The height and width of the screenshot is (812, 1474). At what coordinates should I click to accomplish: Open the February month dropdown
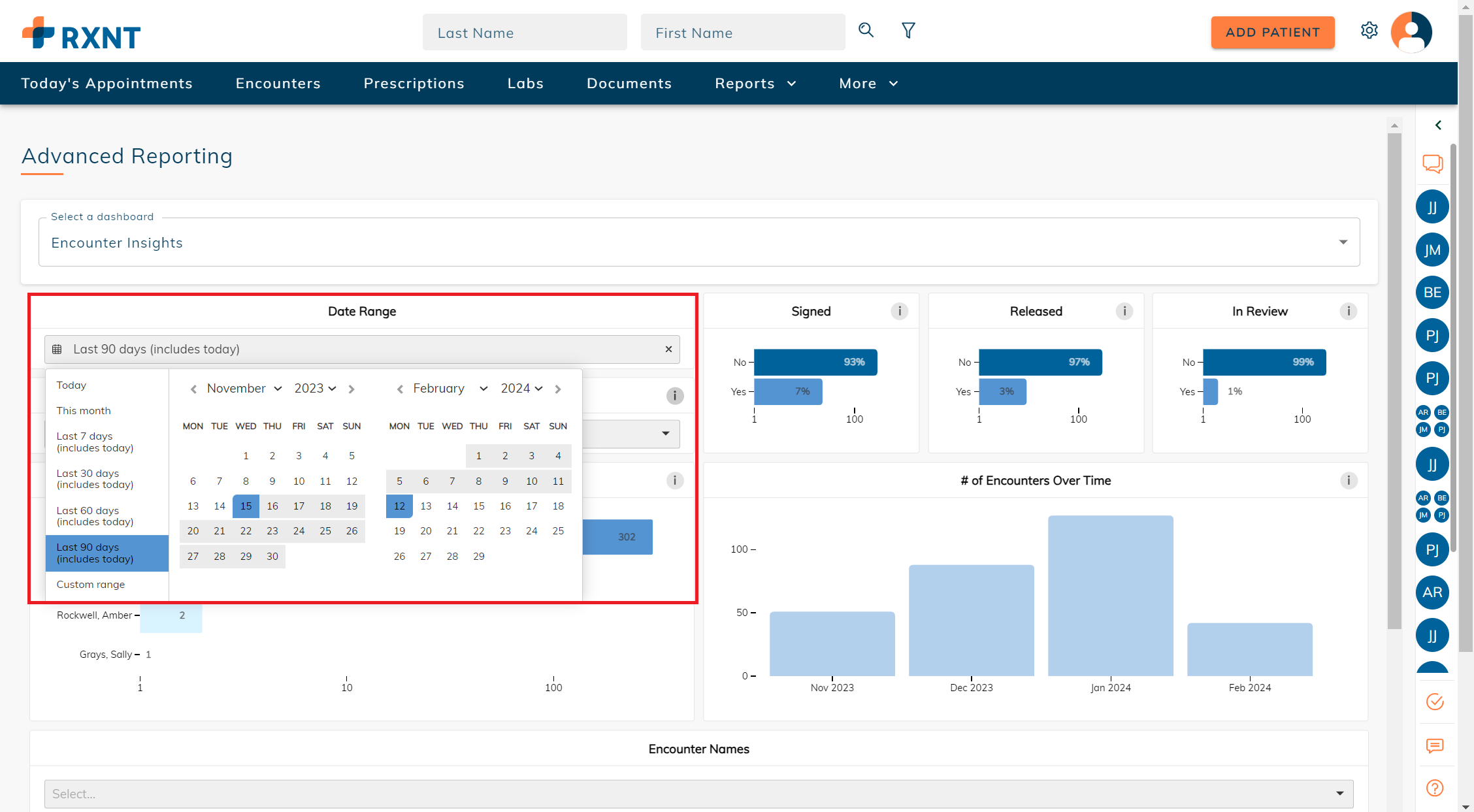pyautogui.click(x=450, y=388)
